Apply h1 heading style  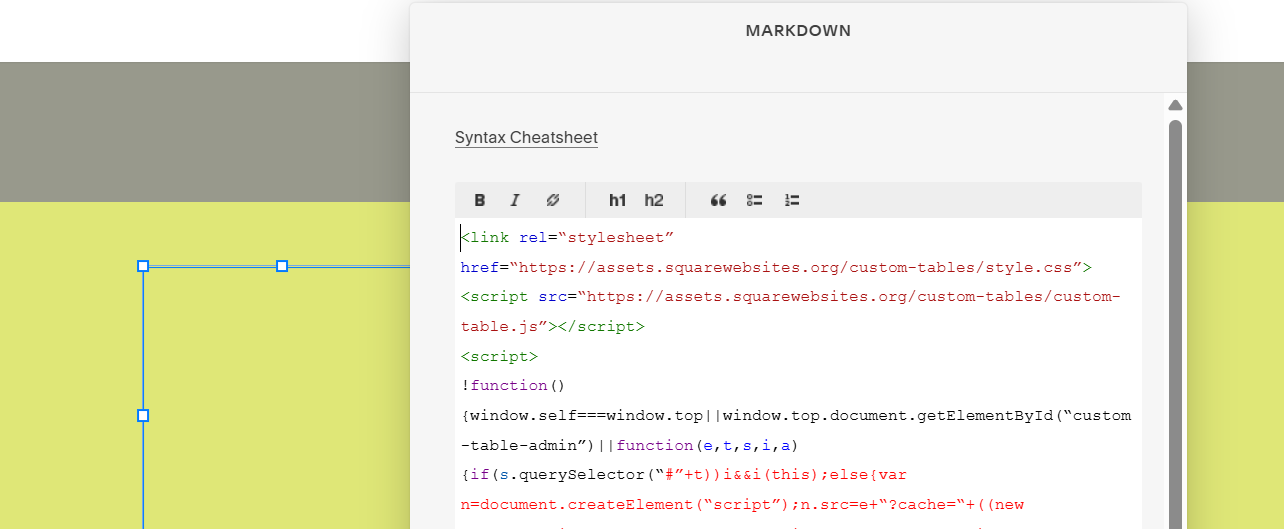618,200
